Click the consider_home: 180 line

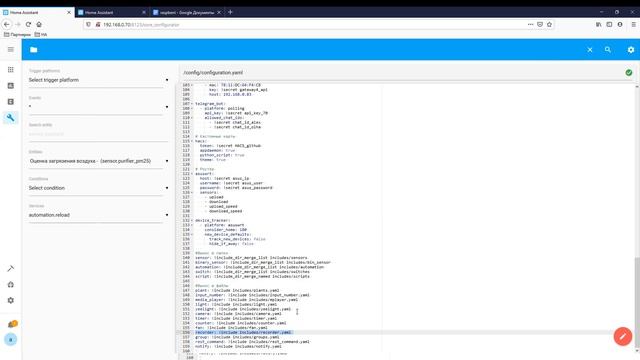coord(226,230)
